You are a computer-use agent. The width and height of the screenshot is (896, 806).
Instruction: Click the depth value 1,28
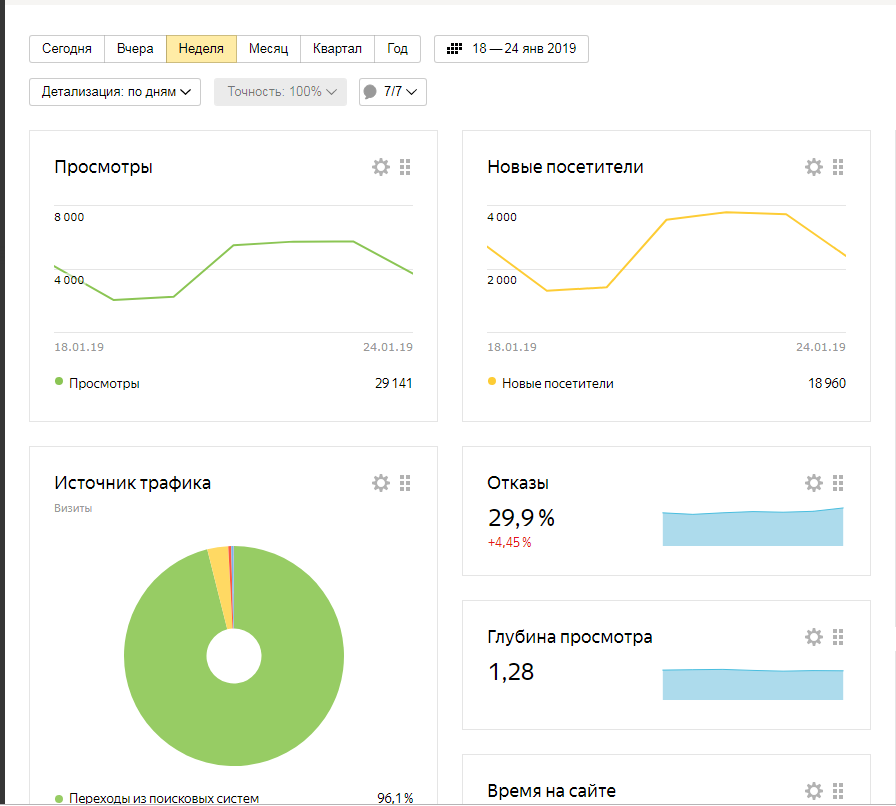point(511,672)
